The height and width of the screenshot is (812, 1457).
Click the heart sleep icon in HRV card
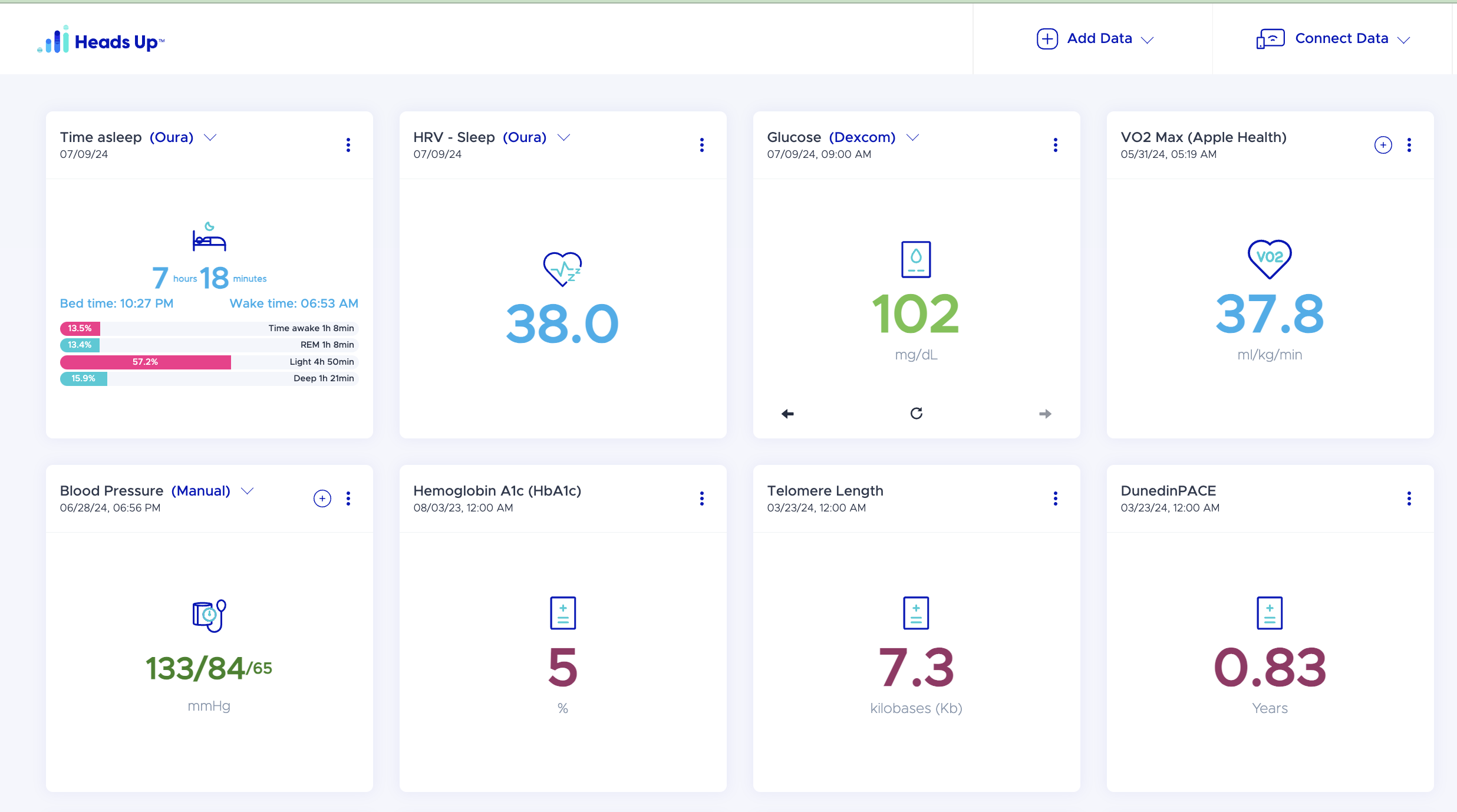click(x=563, y=269)
